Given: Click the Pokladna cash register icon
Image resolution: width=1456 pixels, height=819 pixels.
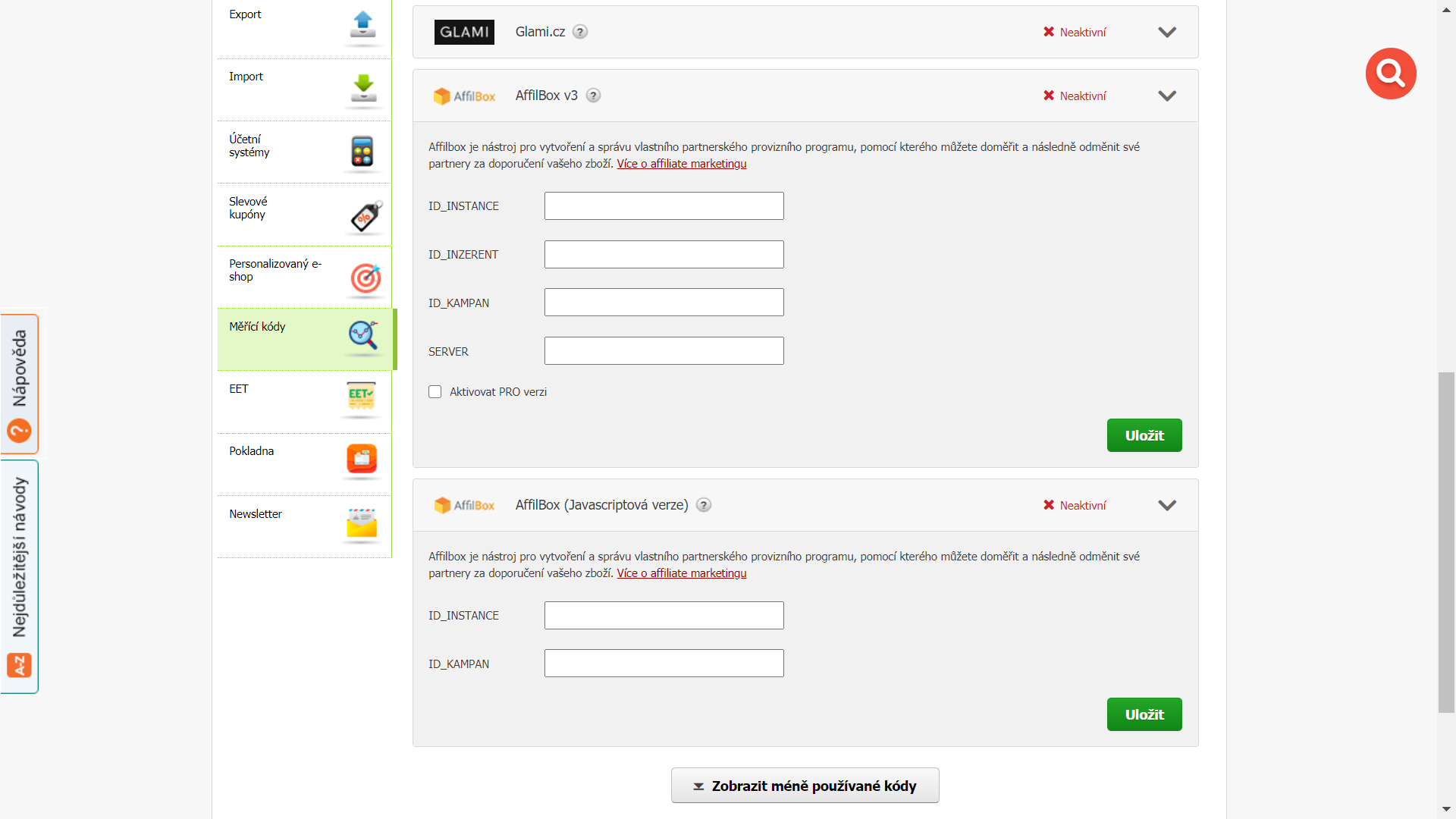Looking at the screenshot, I should click(x=362, y=460).
